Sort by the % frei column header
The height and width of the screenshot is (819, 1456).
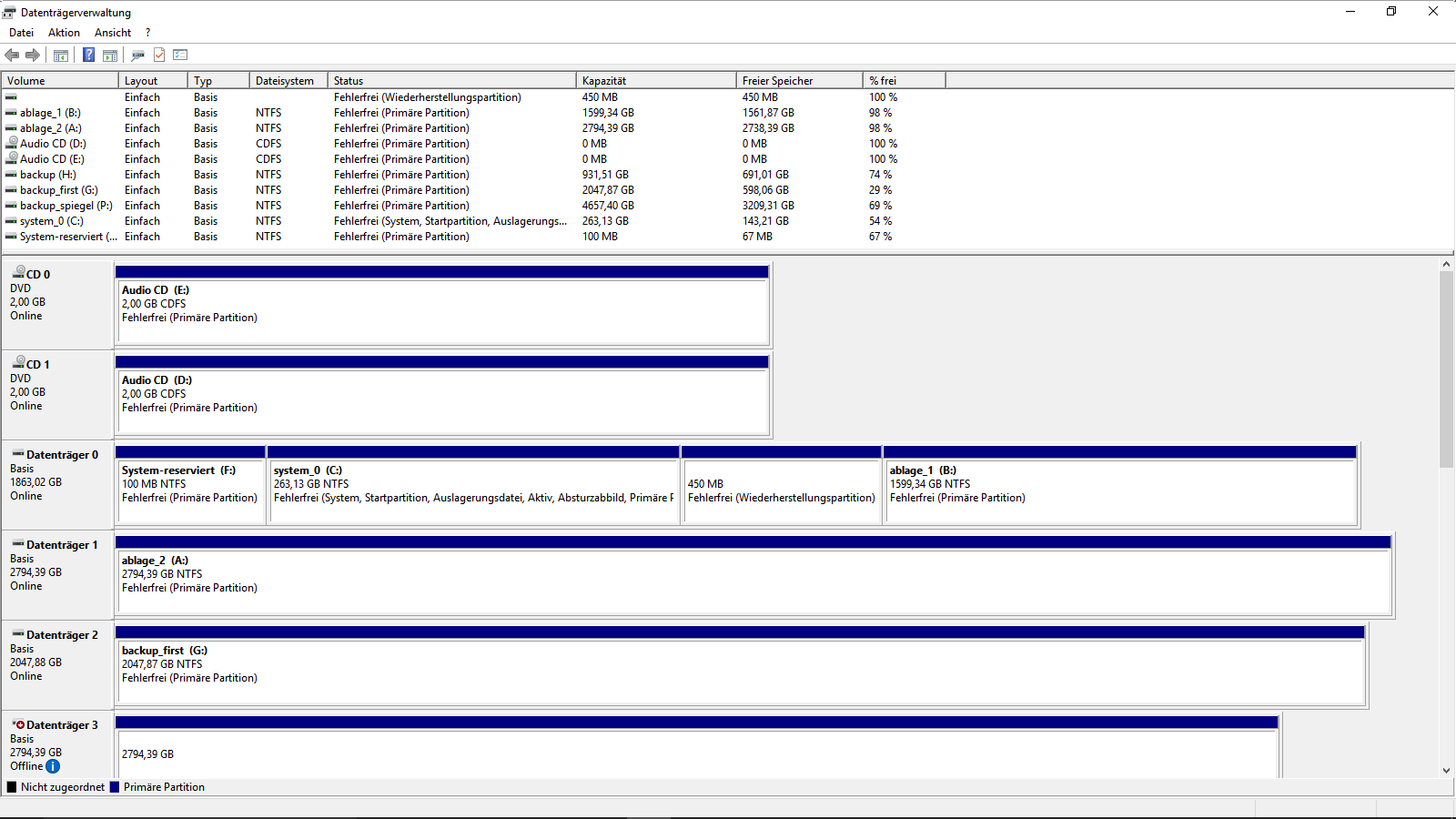(905, 81)
